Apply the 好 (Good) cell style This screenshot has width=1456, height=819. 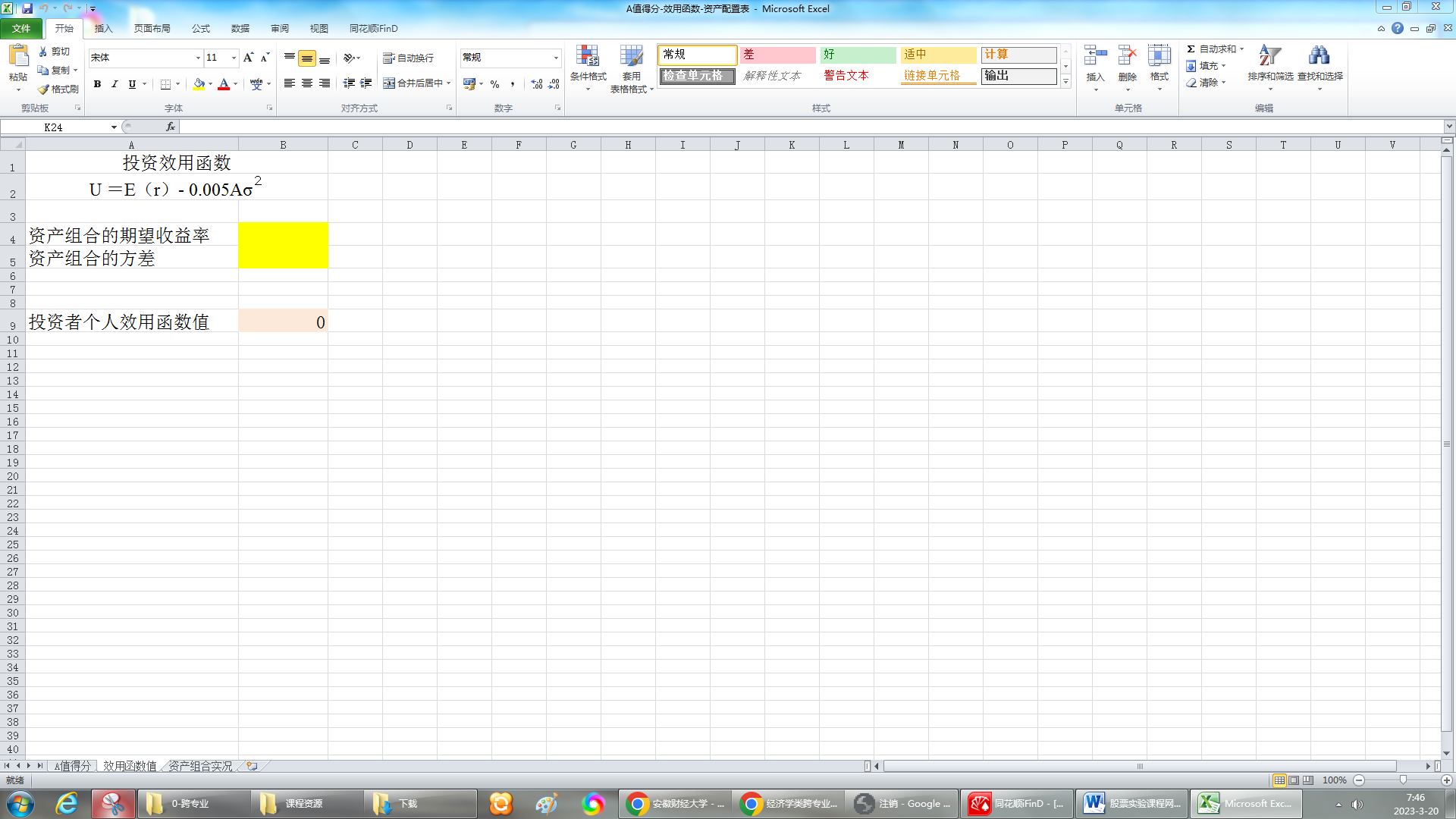(858, 55)
